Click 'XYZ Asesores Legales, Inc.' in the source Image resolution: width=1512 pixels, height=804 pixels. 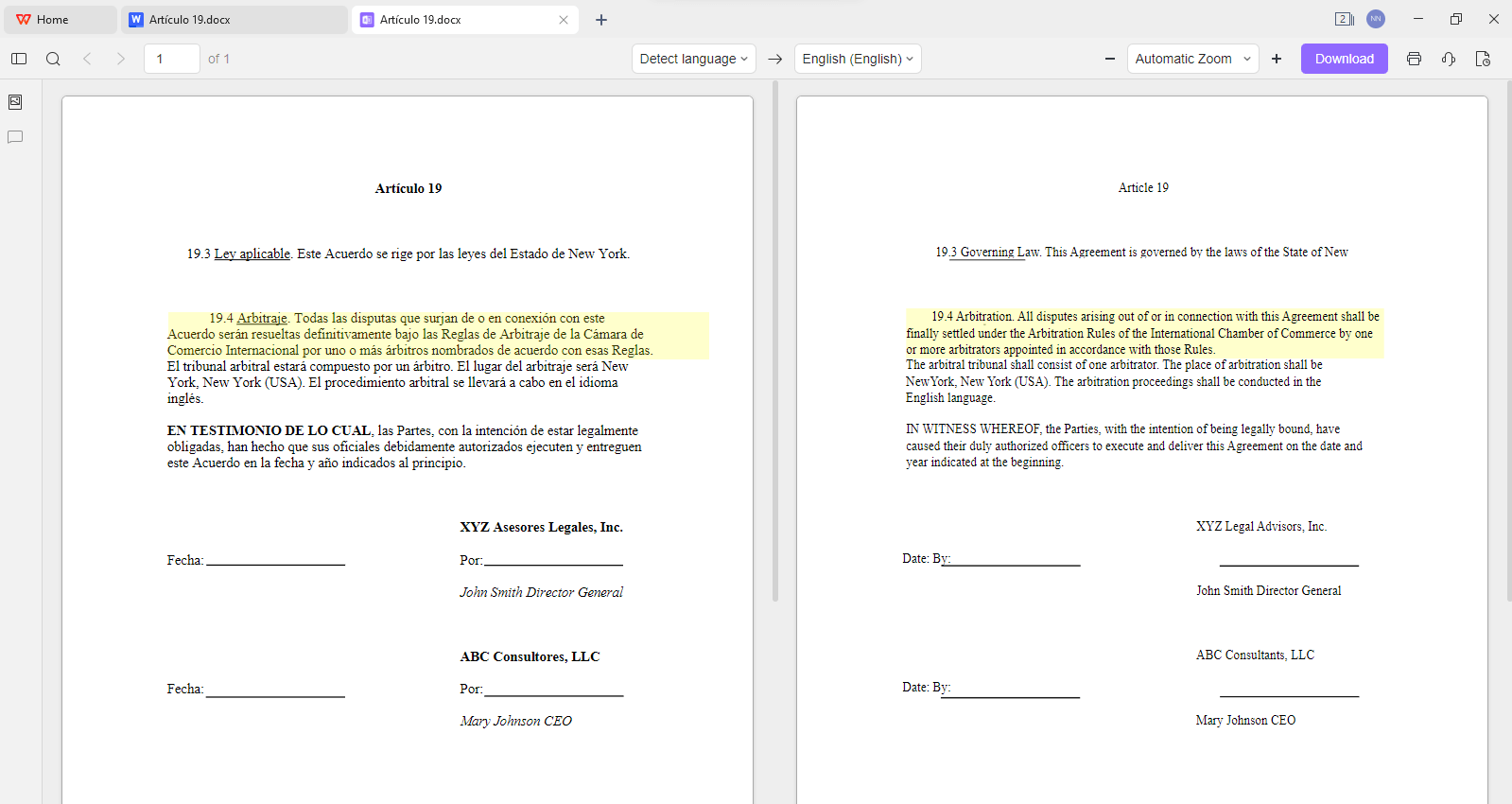pyautogui.click(x=542, y=527)
